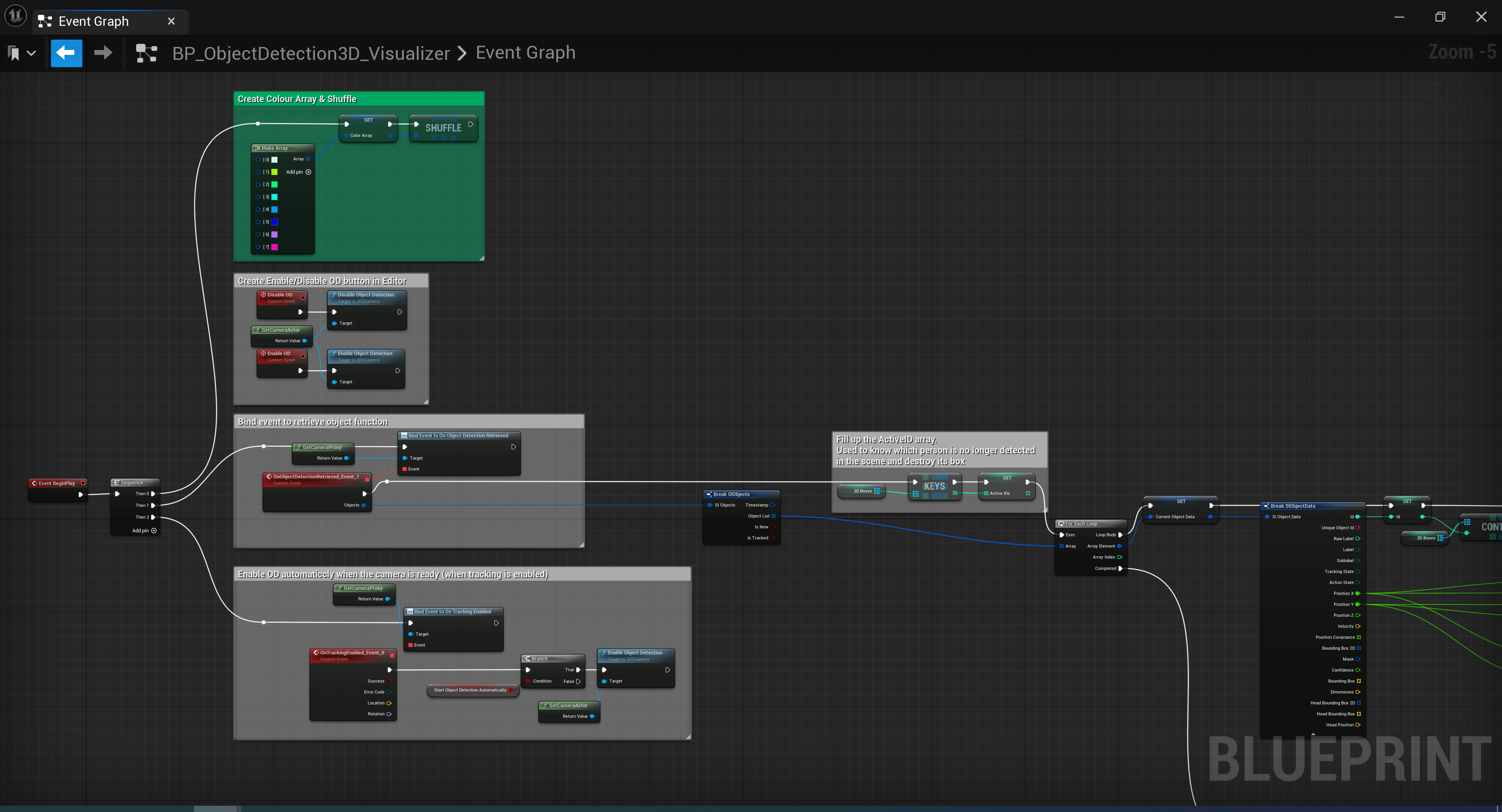
Task: Add pin to the Make Array node
Action: tap(298, 172)
